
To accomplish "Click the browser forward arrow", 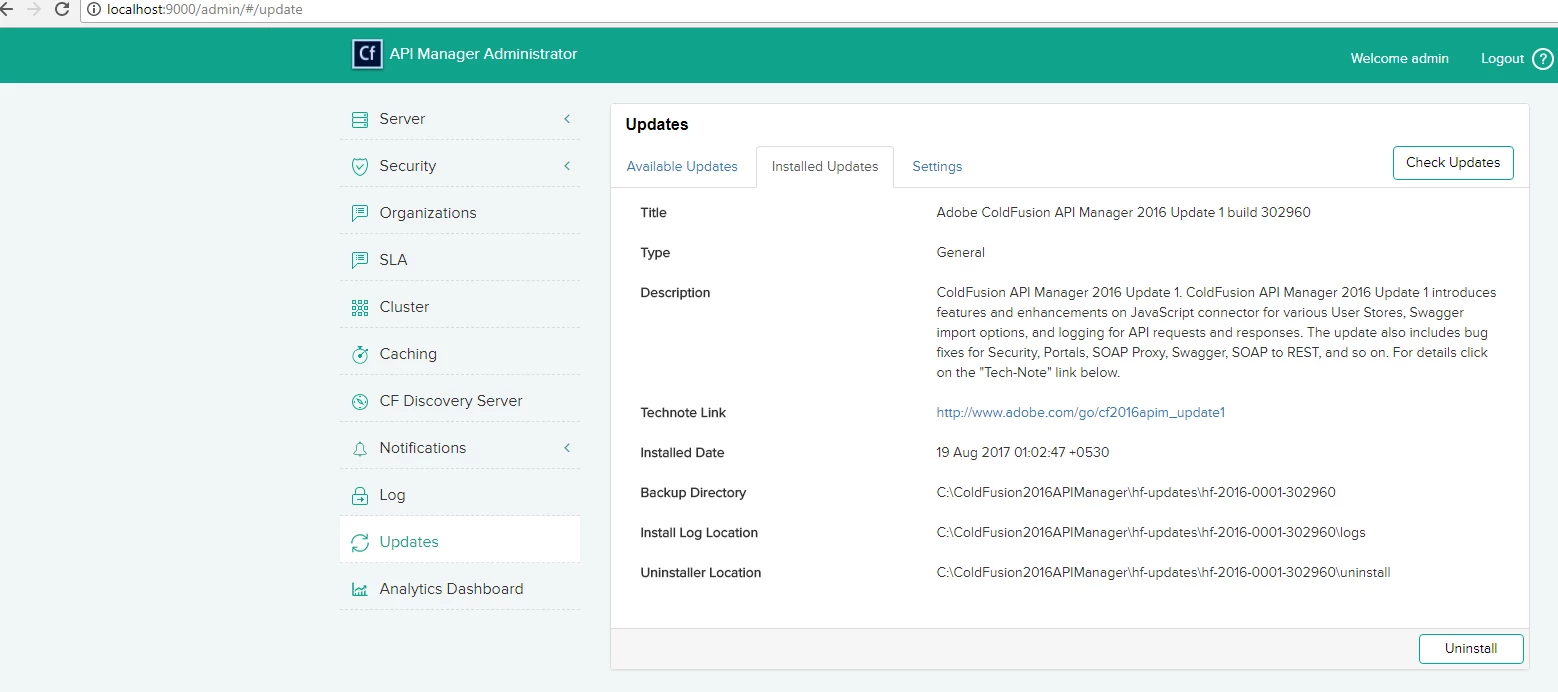I will [x=34, y=9].
